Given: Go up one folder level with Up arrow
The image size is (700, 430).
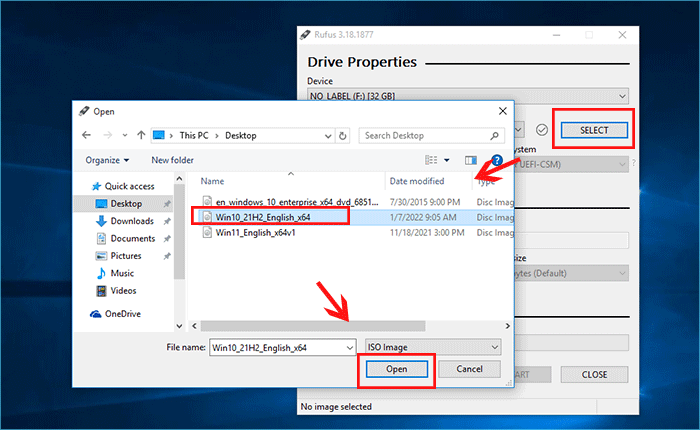Looking at the screenshot, I should [141, 135].
